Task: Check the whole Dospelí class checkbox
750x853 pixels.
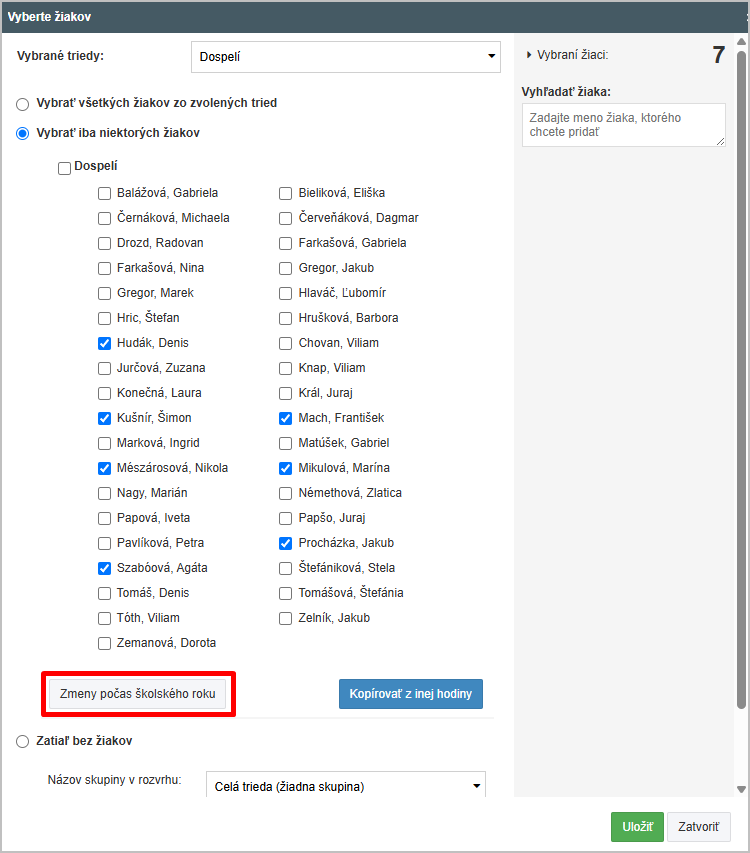Action: [x=64, y=168]
